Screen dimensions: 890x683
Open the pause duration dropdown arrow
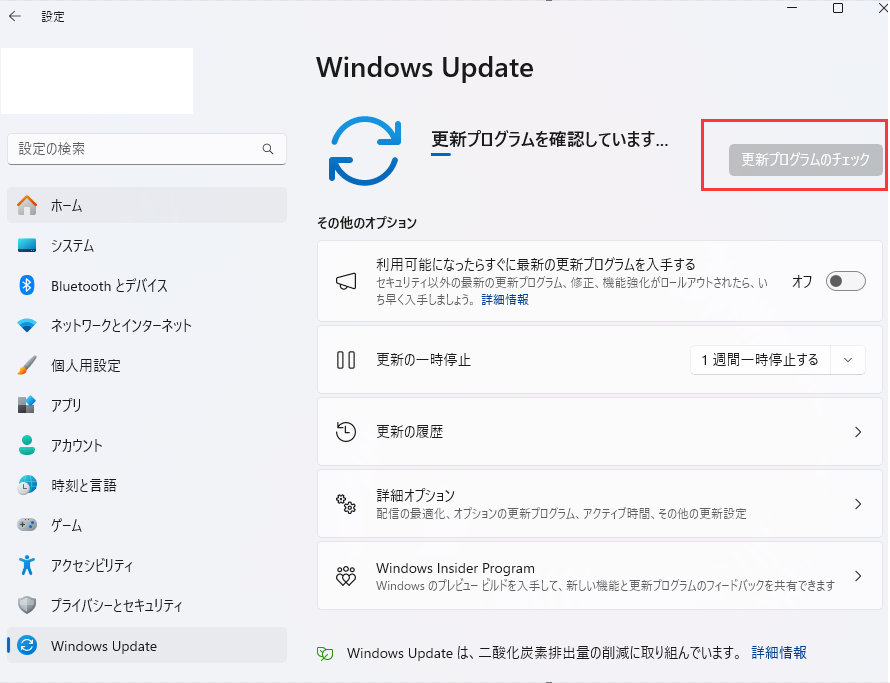[848, 360]
